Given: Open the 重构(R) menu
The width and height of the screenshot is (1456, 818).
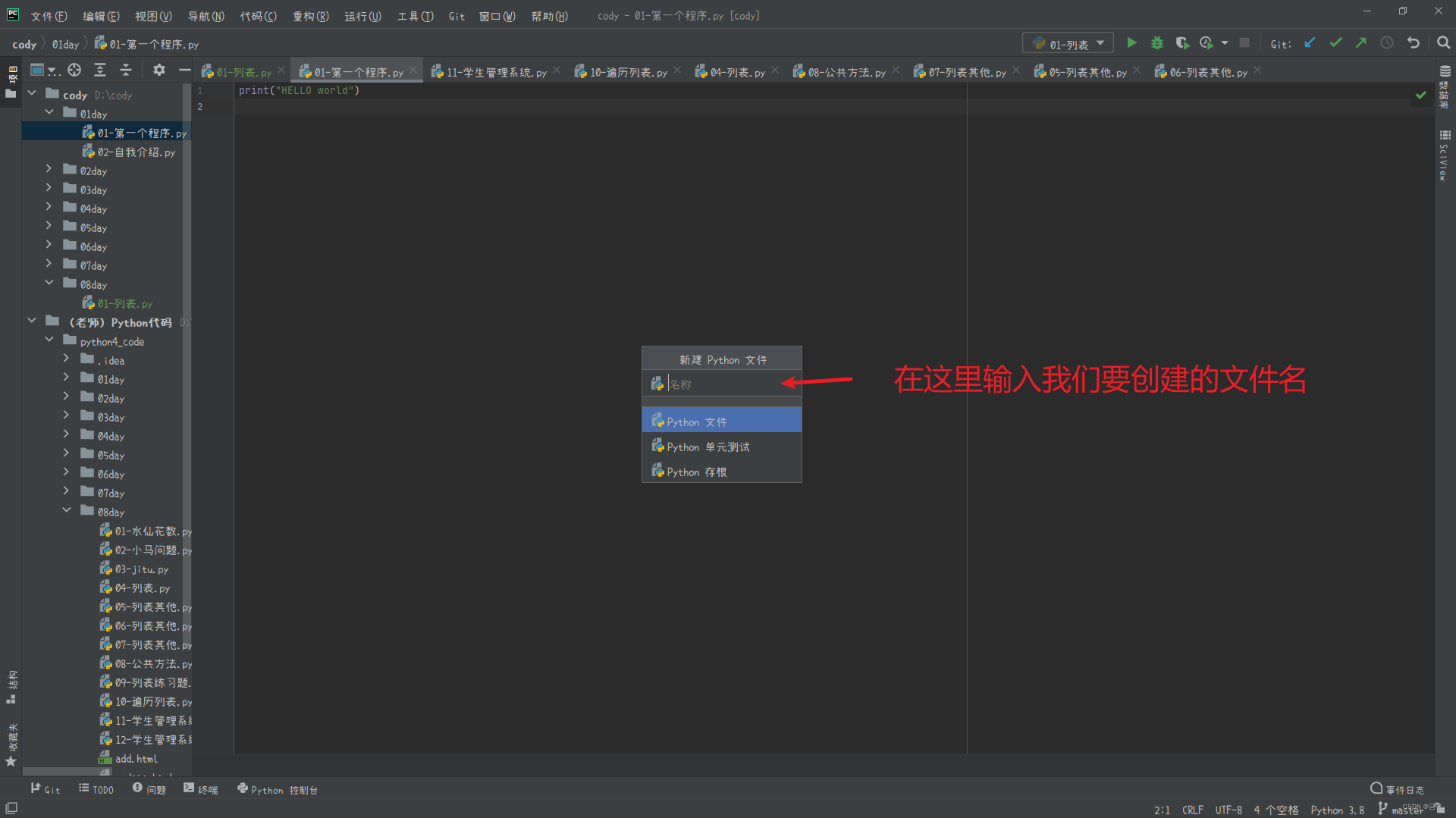Looking at the screenshot, I should click(x=311, y=16).
